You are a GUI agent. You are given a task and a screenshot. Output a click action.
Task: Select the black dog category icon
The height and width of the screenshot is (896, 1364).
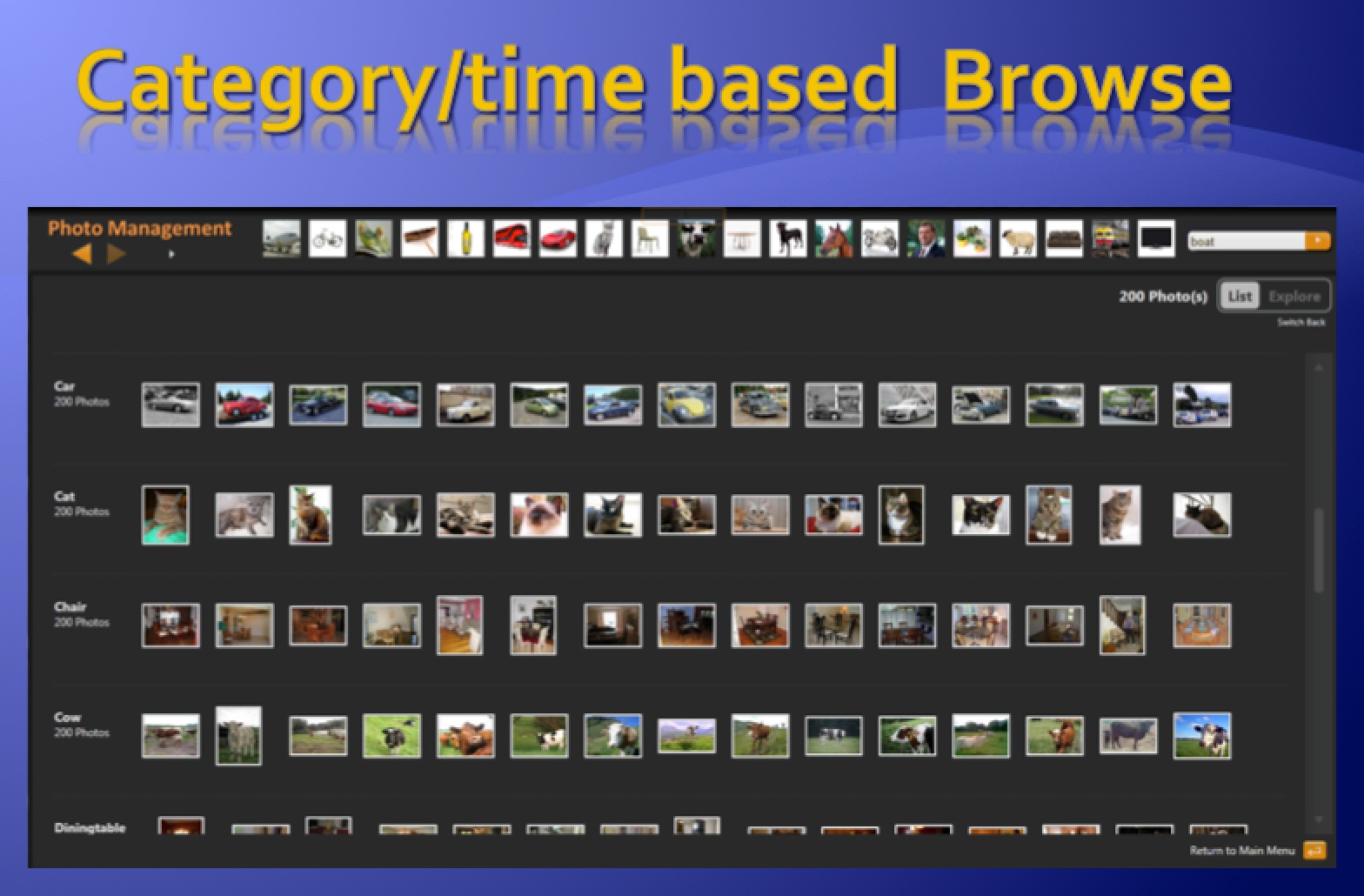coord(788,238)
